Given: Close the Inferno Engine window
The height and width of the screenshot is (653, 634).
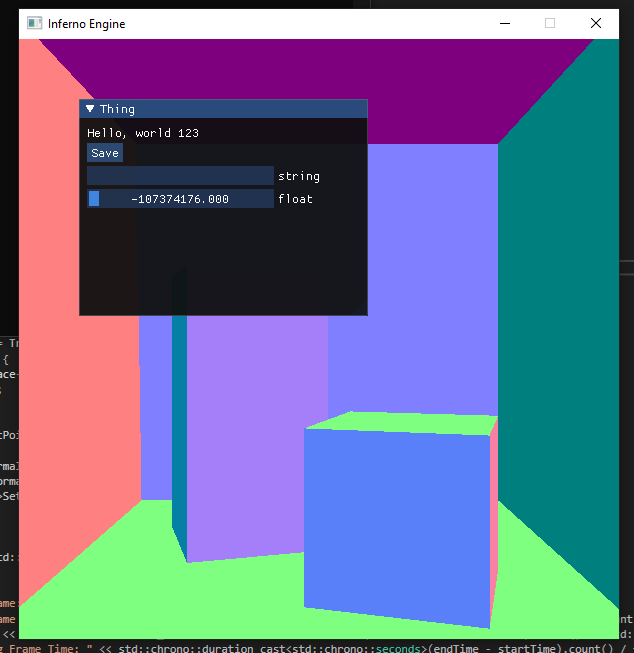Looking at the screenshot, I should pos(596,23).
